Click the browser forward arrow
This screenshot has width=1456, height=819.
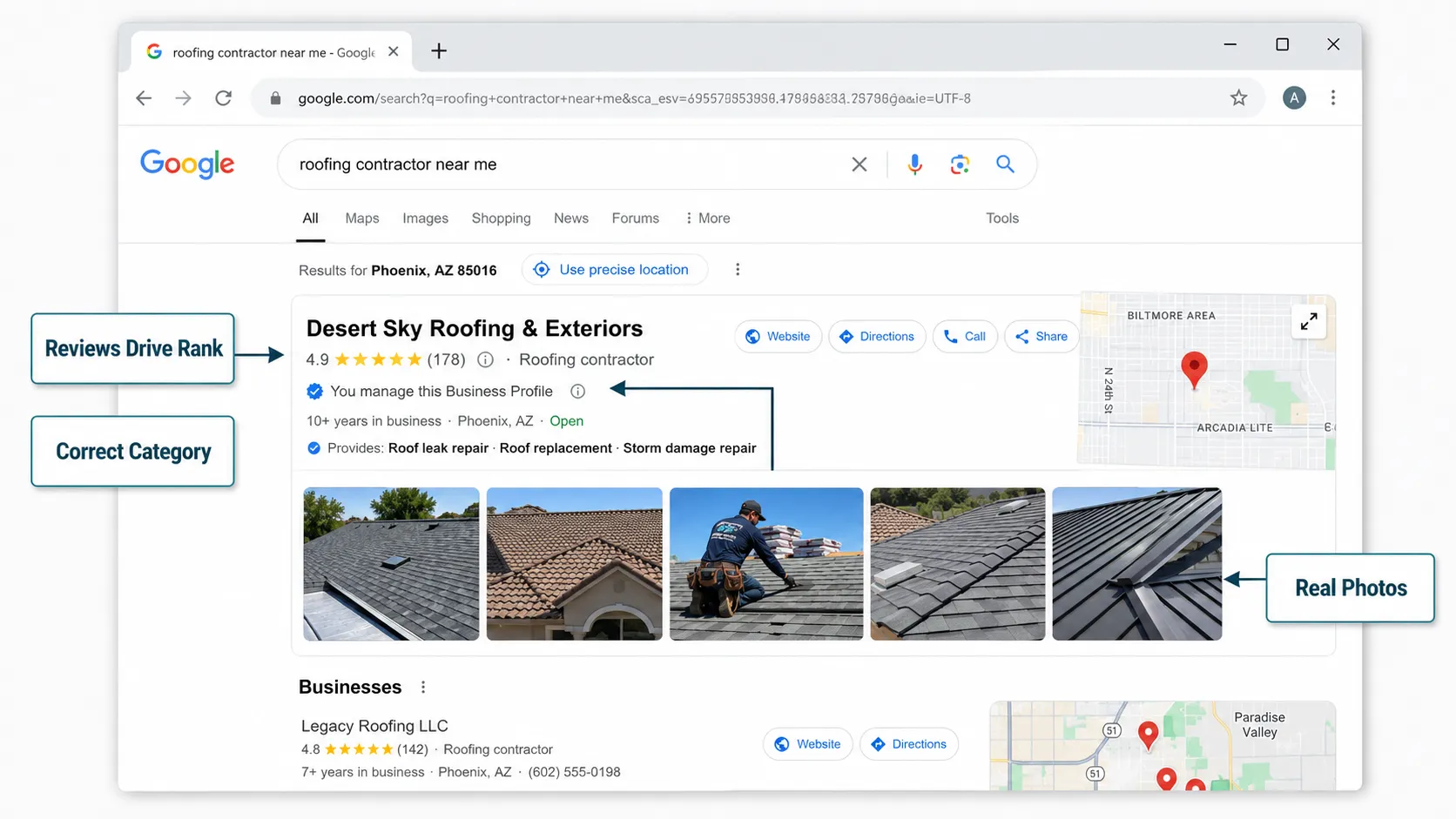point(183,98)
